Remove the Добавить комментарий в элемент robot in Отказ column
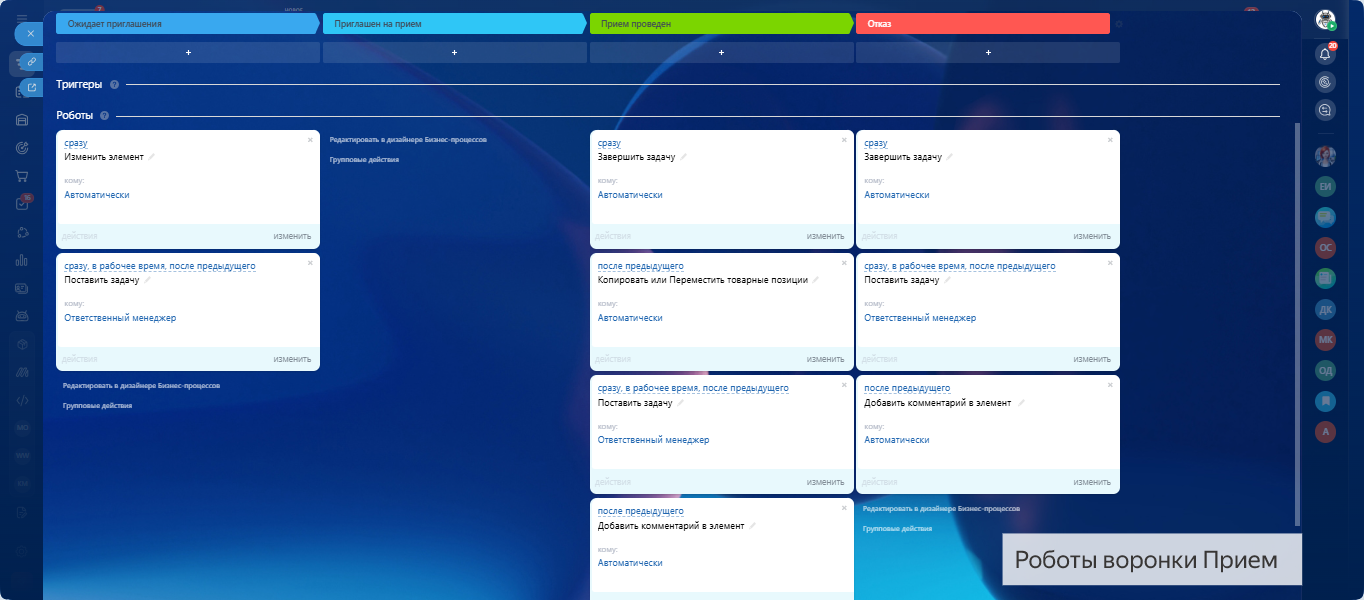The height and width of the screenshot is (600, 1364). (x=1110, y=385)
